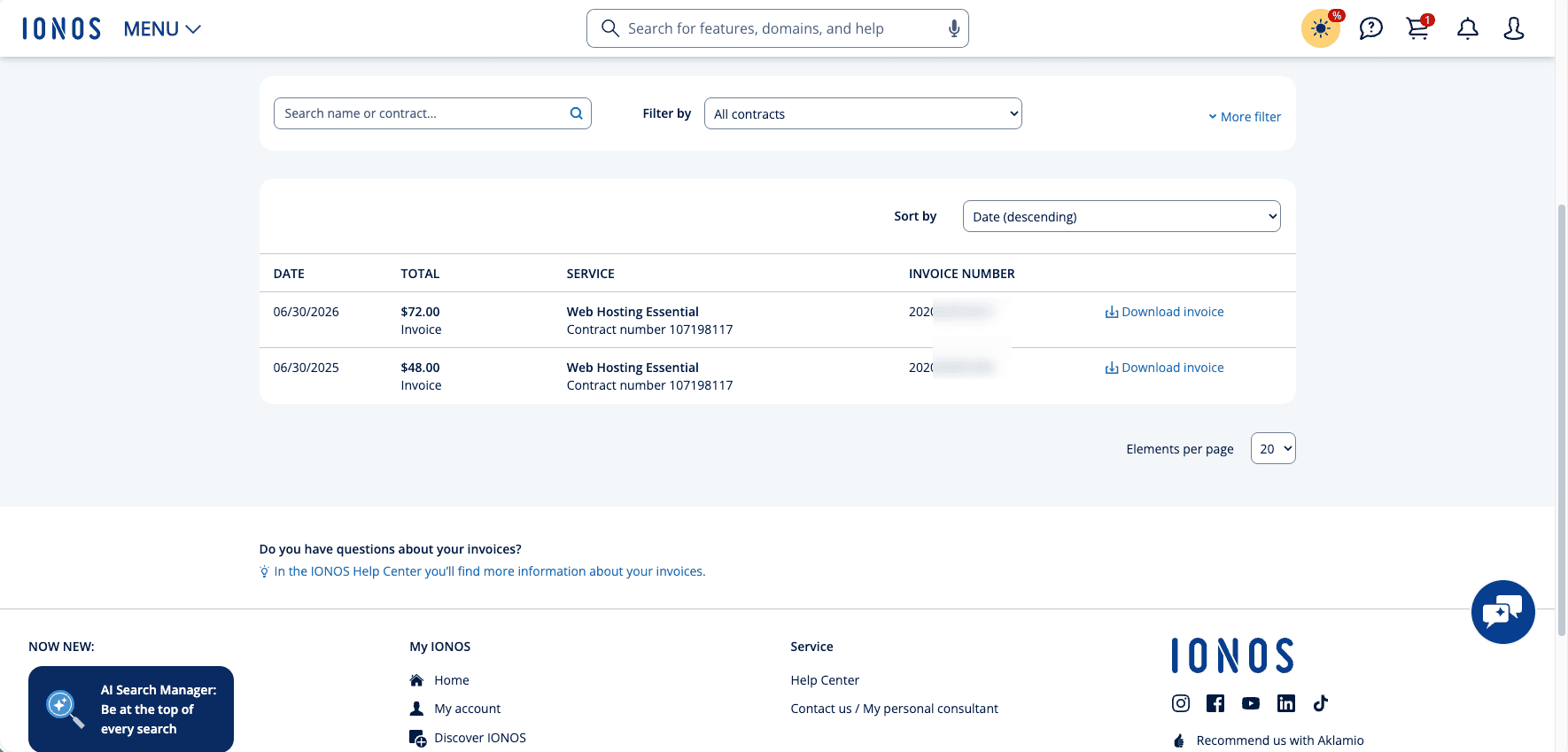1568x752 pixels.
Task: Open the Sort by Date (descending) dropdown
Action: click(1122, 216)
